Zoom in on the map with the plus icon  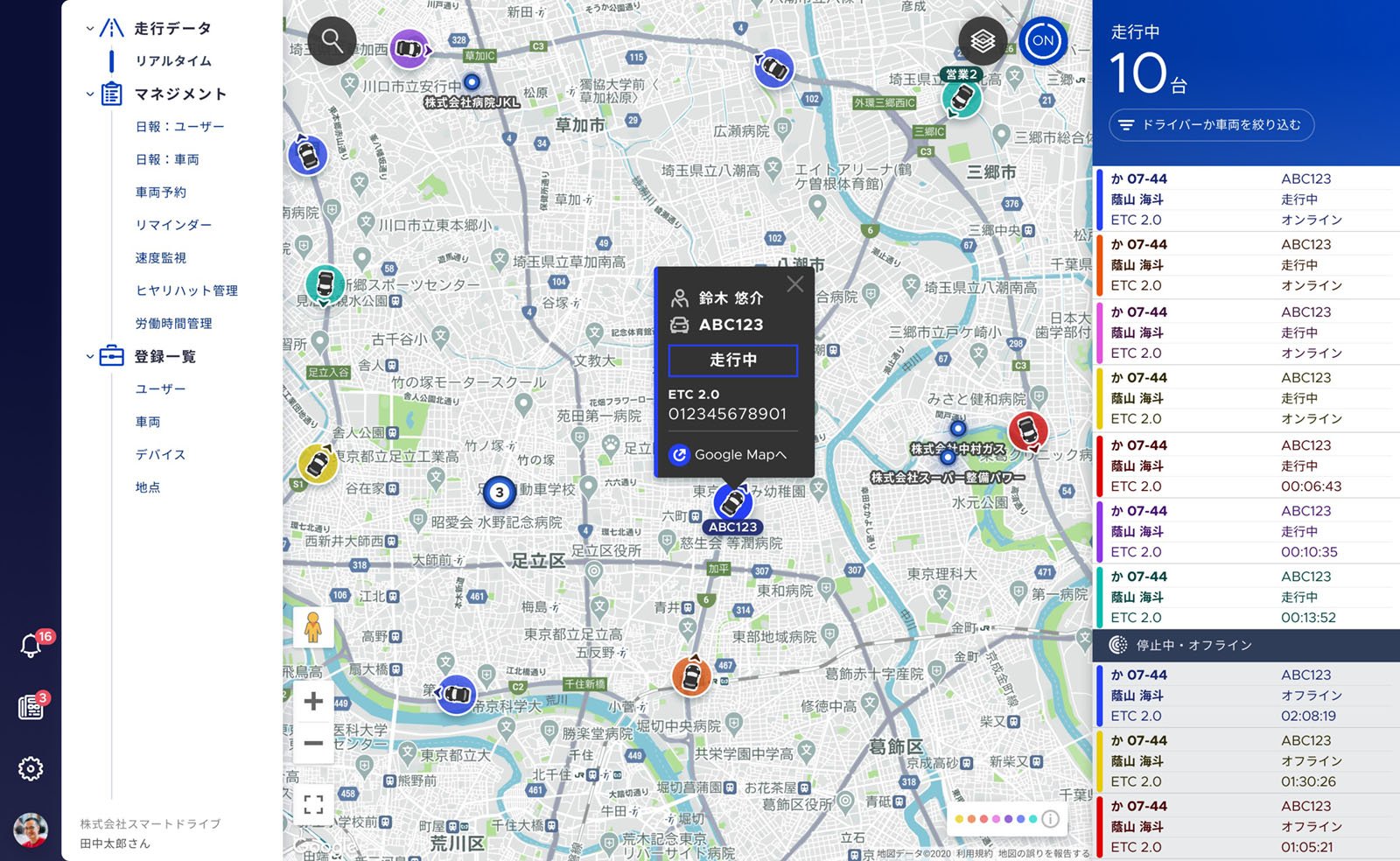point(314,701)
